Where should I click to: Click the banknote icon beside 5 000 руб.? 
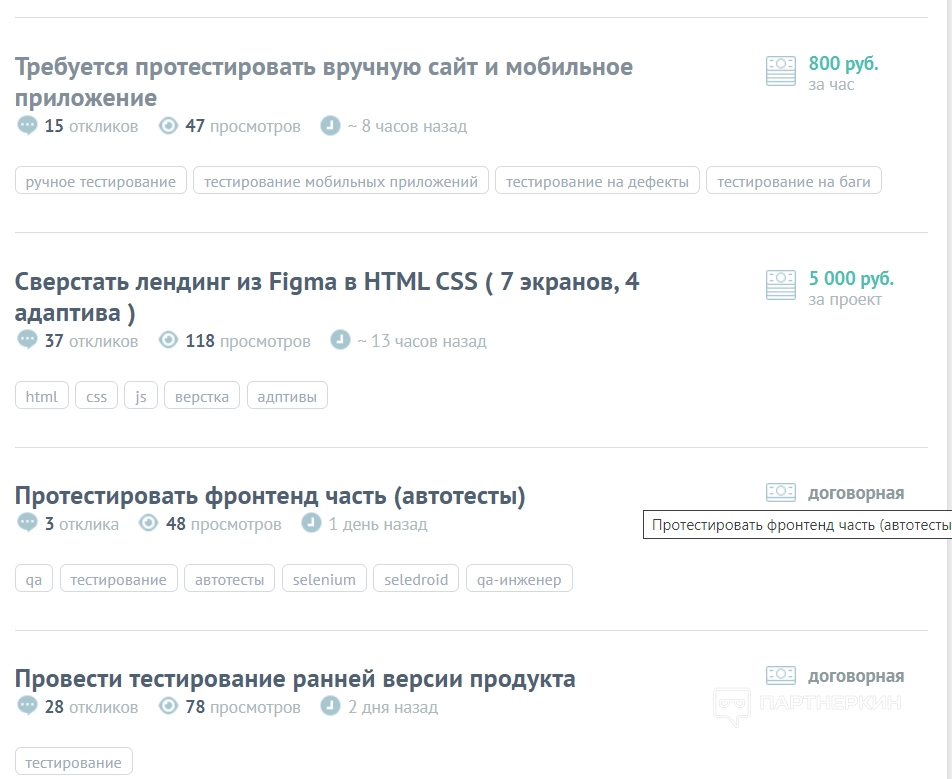point(781,285)
